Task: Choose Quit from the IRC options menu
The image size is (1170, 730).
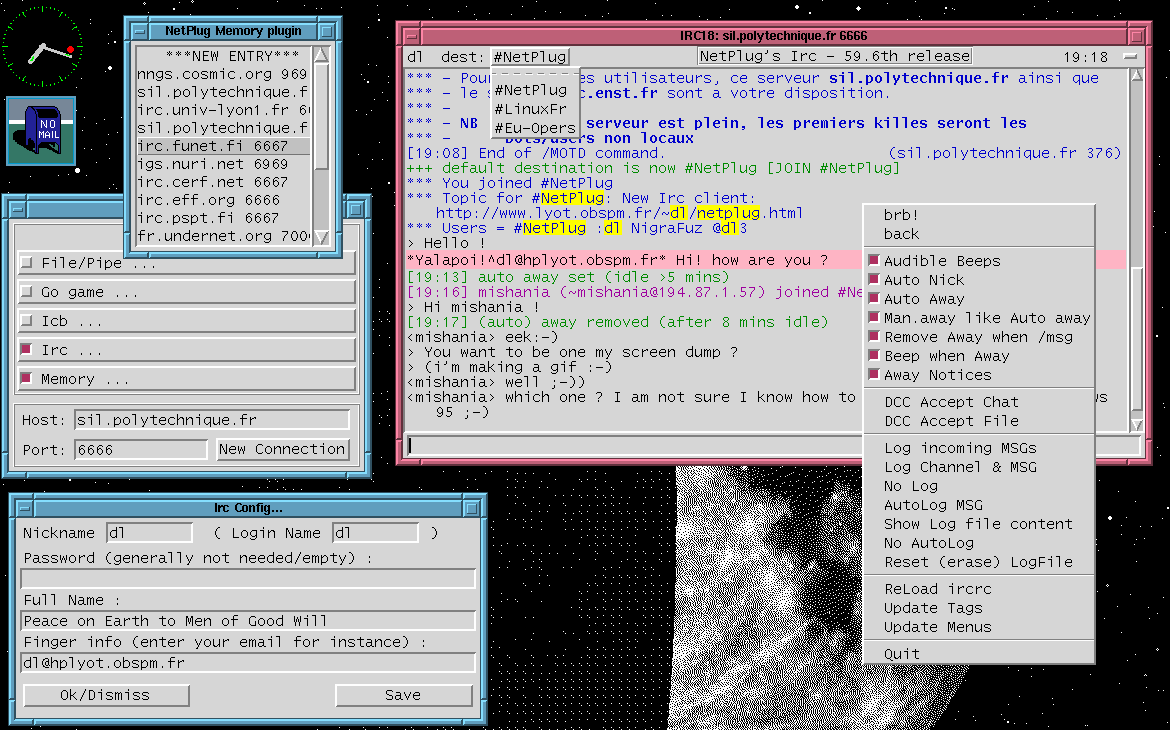Action: [x=901, y=654]
